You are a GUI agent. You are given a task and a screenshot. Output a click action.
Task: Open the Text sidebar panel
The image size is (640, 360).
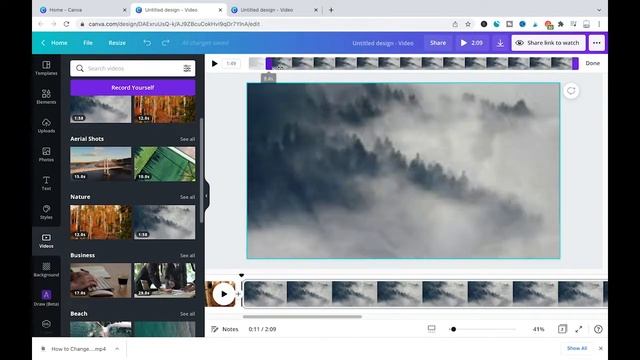point(46,183)
